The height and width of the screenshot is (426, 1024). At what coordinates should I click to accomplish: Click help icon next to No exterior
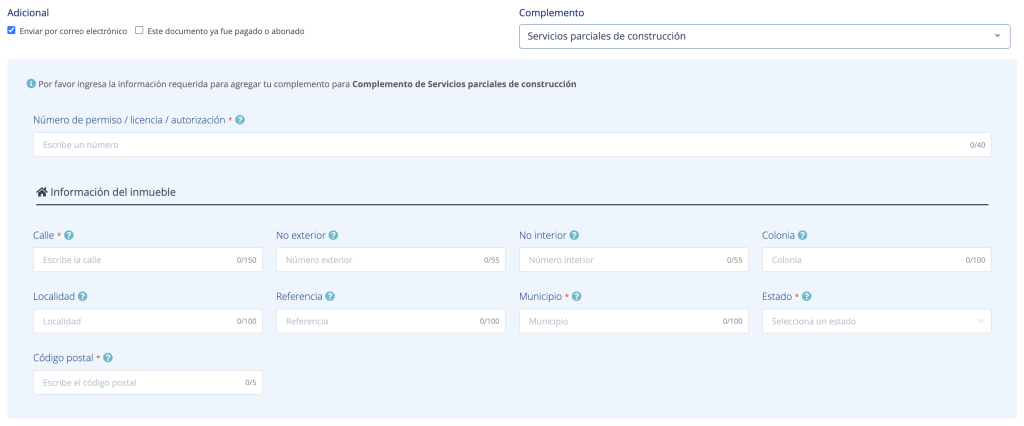click(x=333, y=236)
